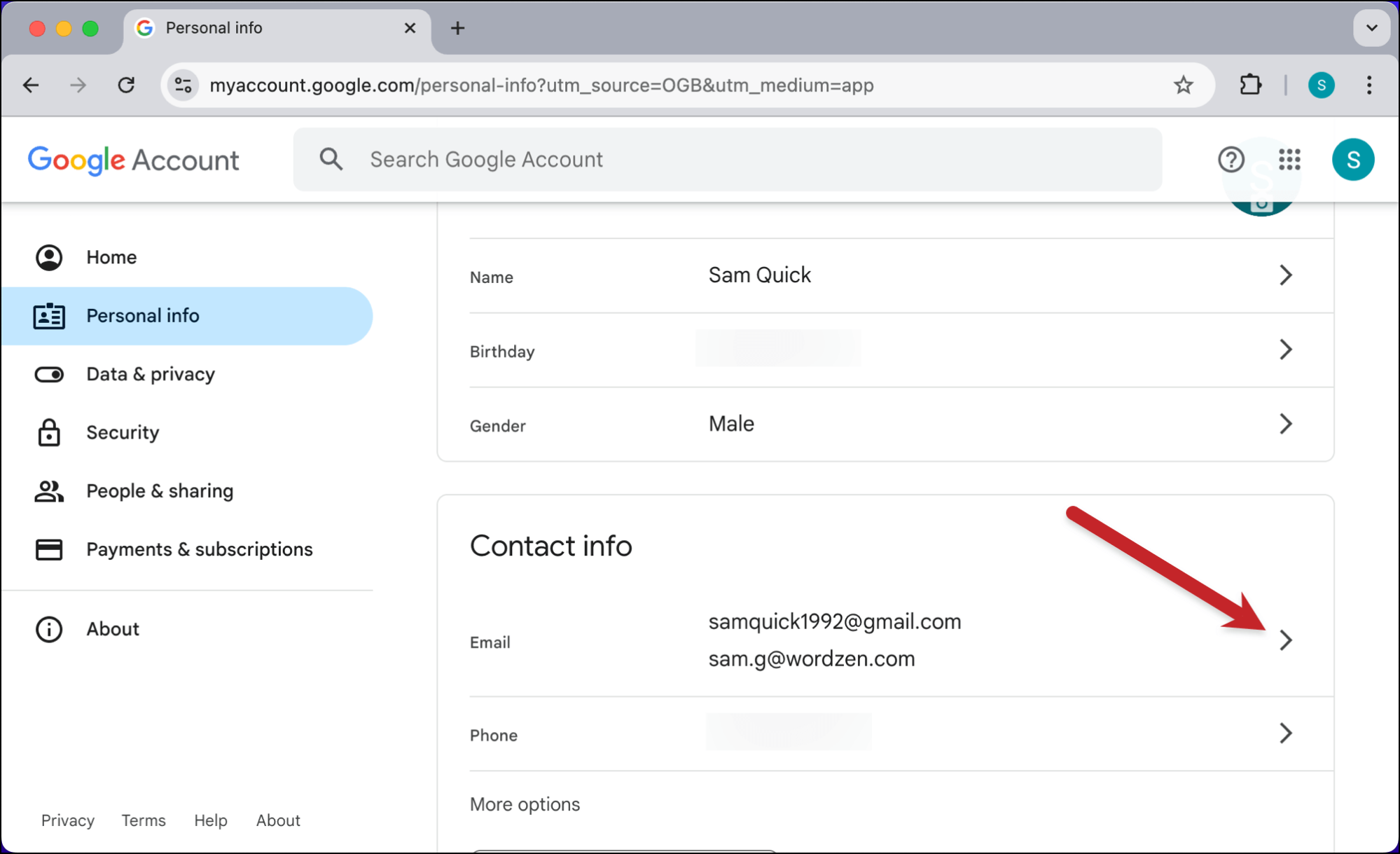This screenshot has width=1400, height=854.
Task: Click the Data & privacy toggle icon
Action: (49, 374)
